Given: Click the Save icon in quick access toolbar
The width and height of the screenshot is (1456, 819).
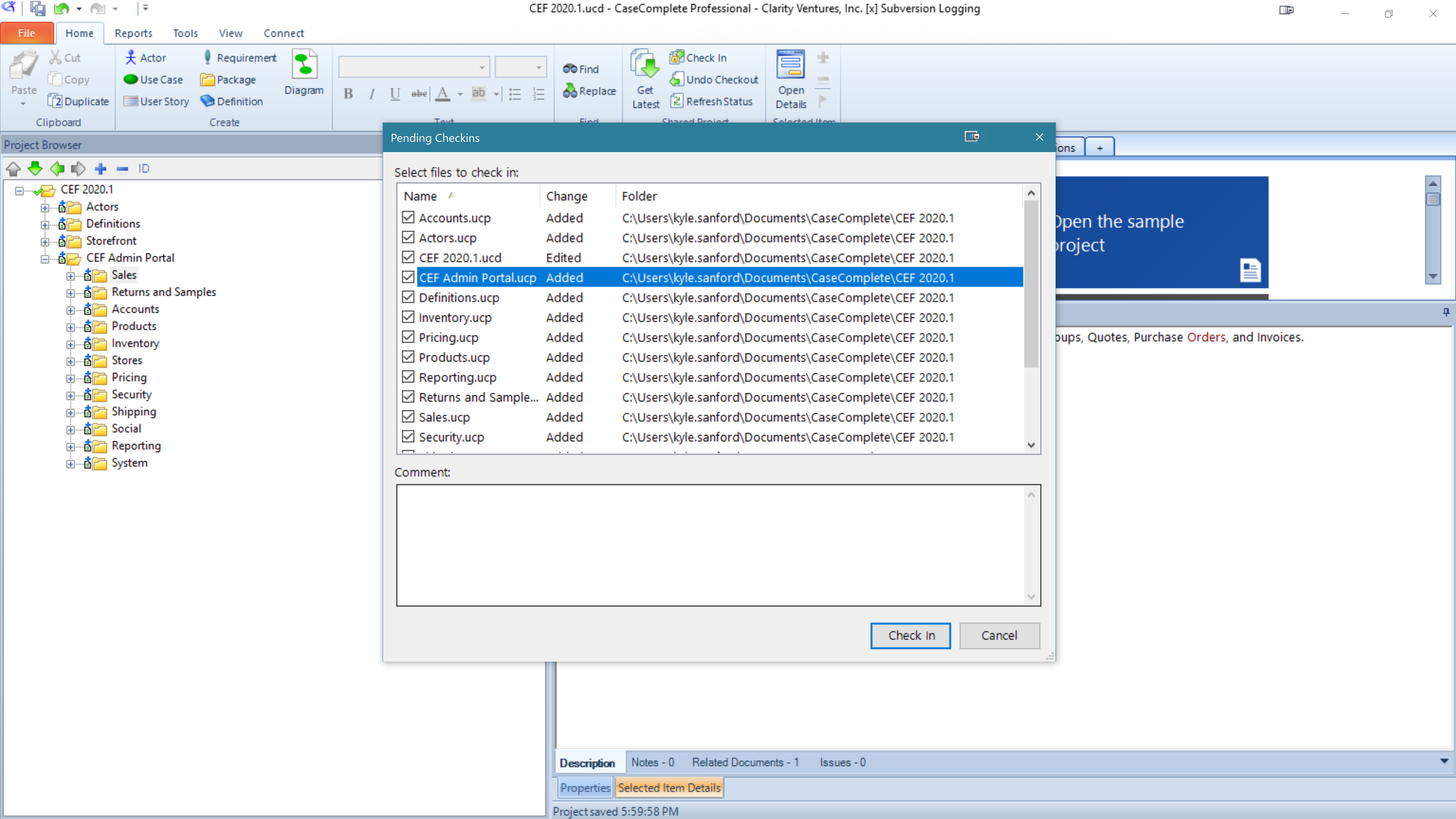Looking at the screenshot, I should coord(38,8).
